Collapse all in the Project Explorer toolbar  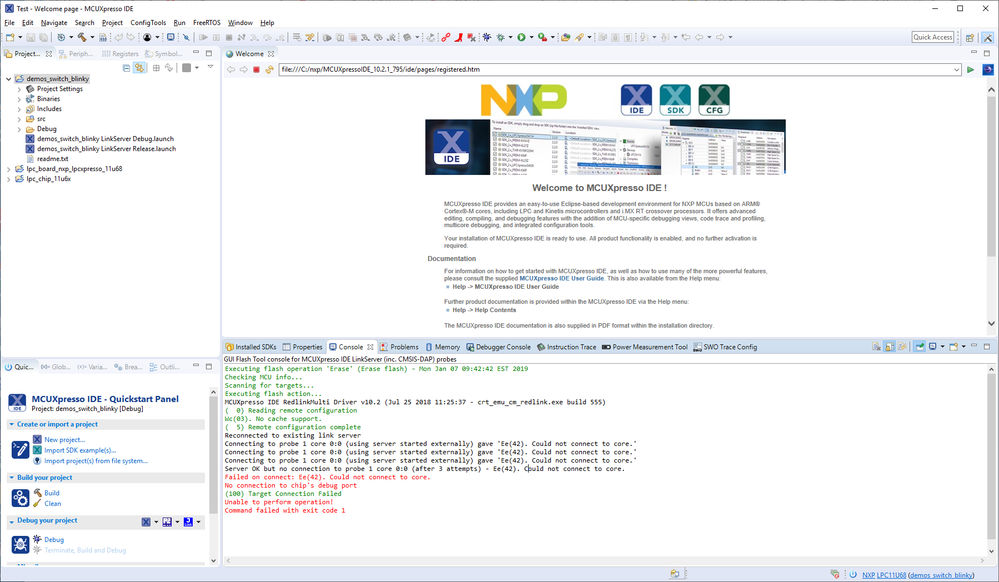pyautogui.click(x=126, y=68)
